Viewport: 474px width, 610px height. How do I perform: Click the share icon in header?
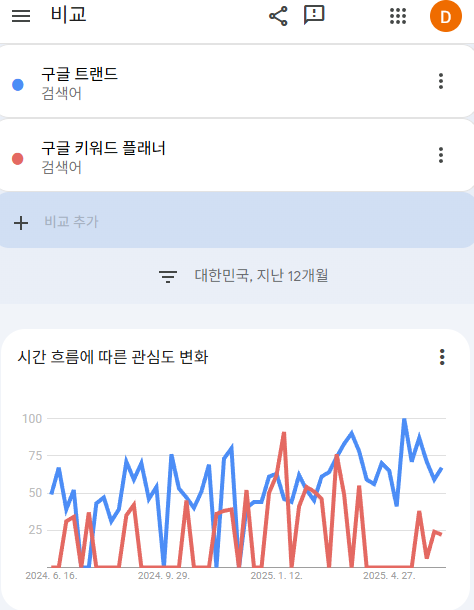click(278, 16)
